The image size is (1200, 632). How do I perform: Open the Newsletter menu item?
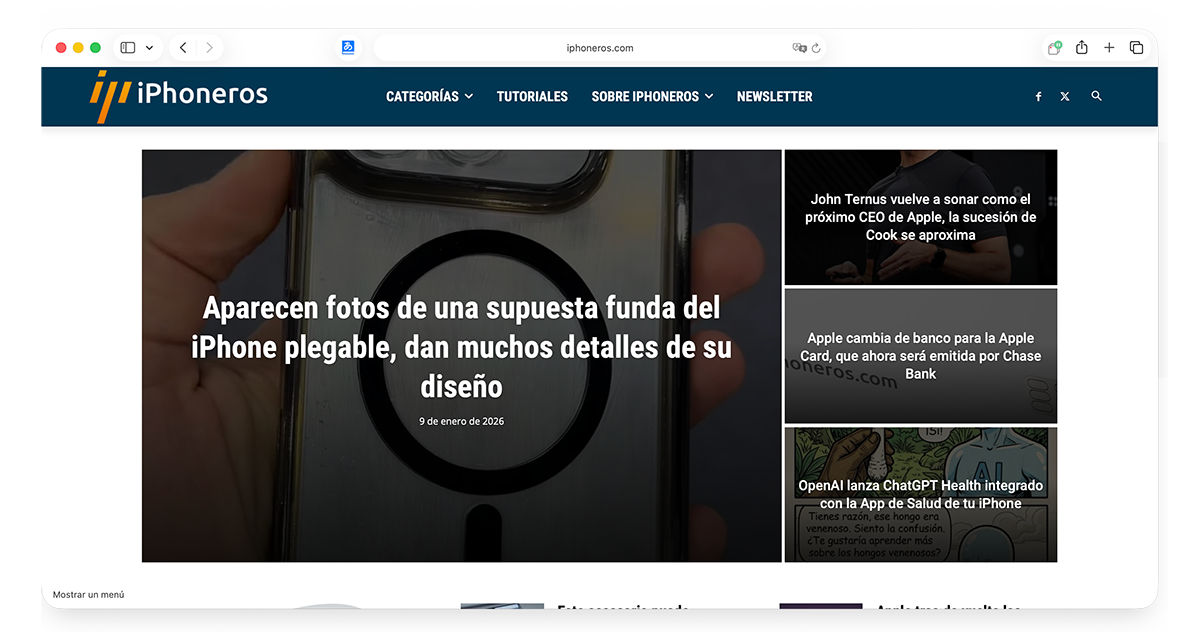tap(774, 96)
